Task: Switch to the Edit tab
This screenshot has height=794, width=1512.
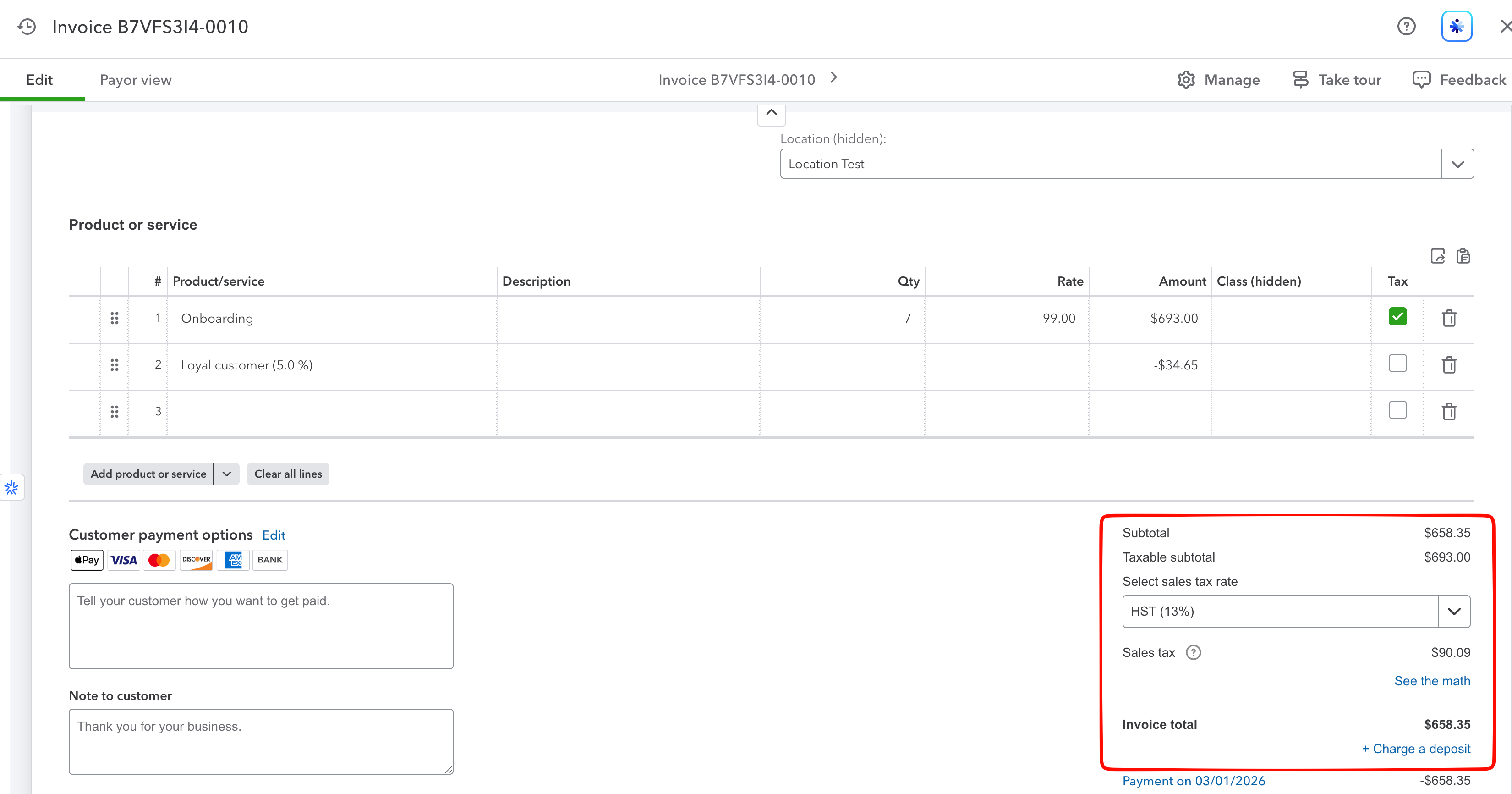Action: 39,80
